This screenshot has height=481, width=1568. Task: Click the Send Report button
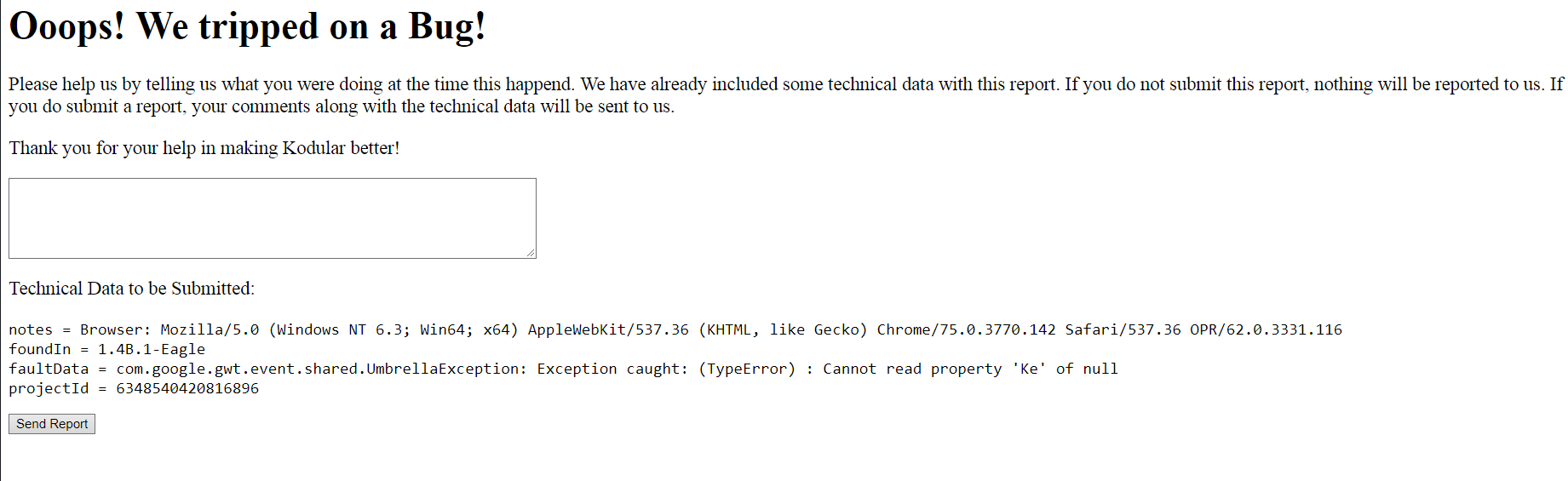point(52,424)
